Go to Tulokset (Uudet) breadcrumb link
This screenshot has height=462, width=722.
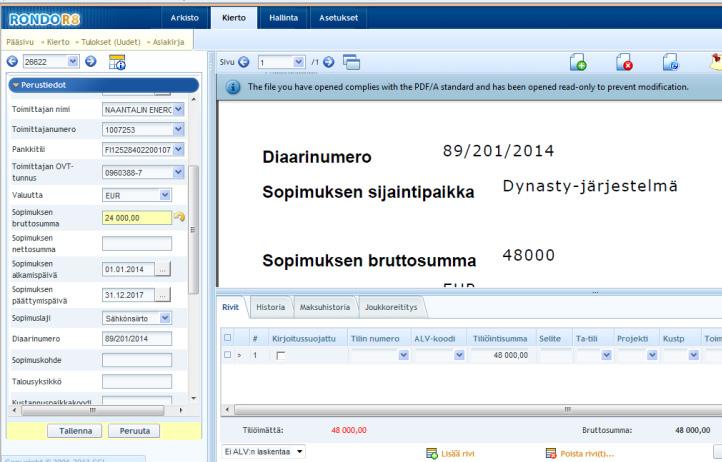(x=111, y=42)
